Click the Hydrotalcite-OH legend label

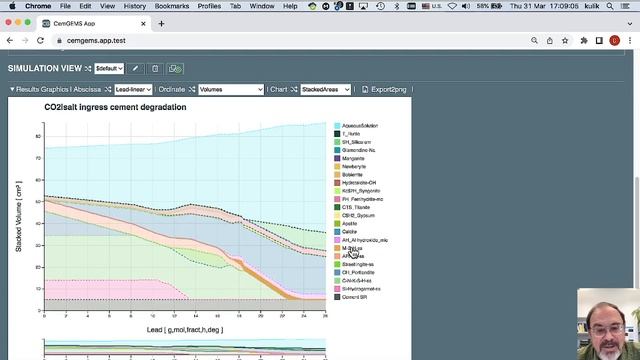click(359, 183)
